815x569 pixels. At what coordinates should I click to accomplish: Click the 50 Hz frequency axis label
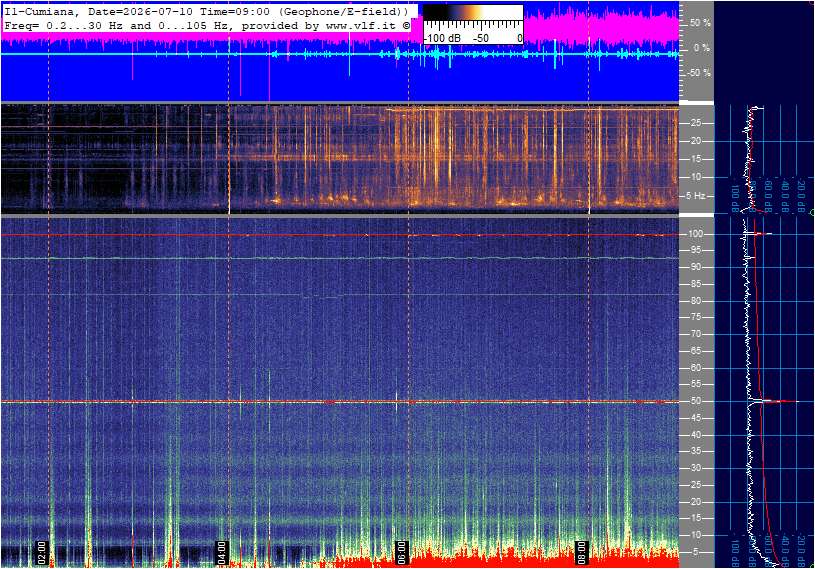pyautogui.click(x=696, y=401)
